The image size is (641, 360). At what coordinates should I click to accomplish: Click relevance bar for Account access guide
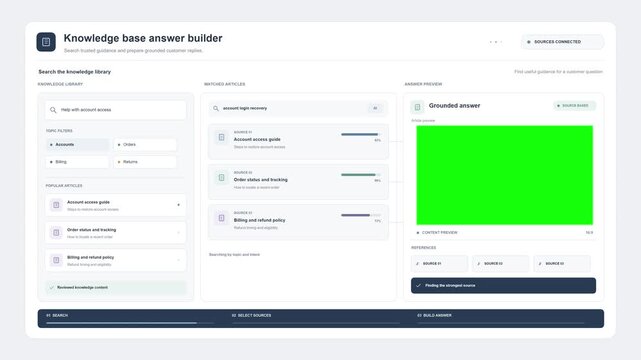pyautogui.click(x=361, y=134)
